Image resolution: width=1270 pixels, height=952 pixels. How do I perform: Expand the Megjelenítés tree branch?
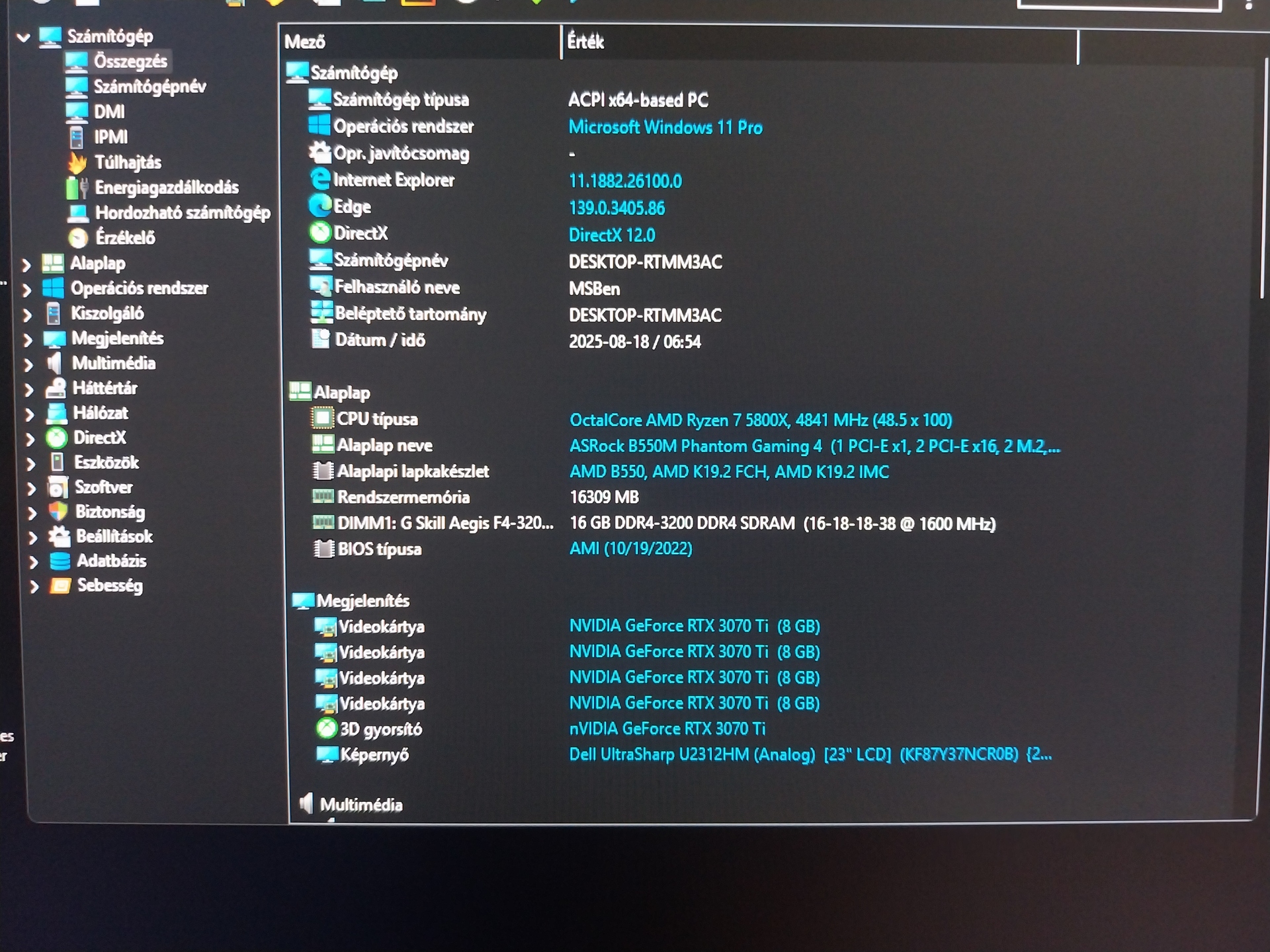tap(28, 340)
